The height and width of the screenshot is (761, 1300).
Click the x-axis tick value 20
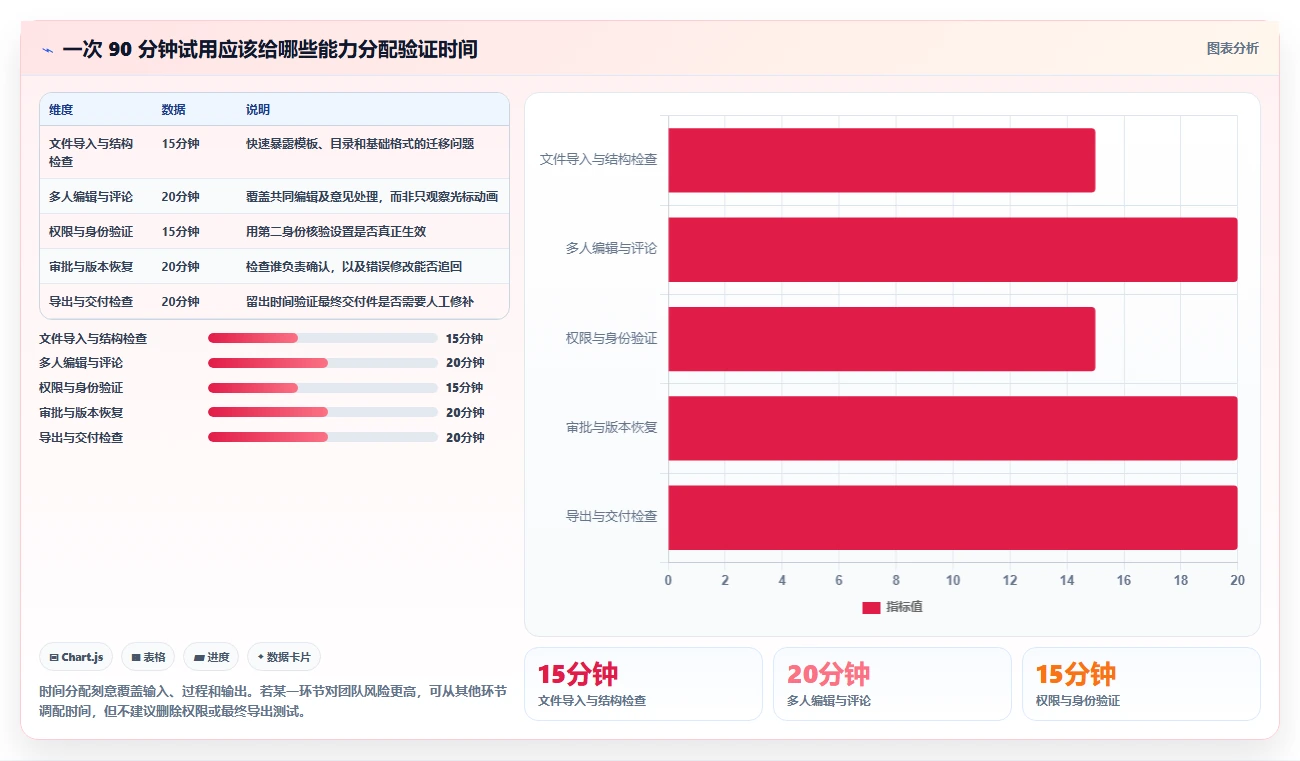(x=1238, y=580)
